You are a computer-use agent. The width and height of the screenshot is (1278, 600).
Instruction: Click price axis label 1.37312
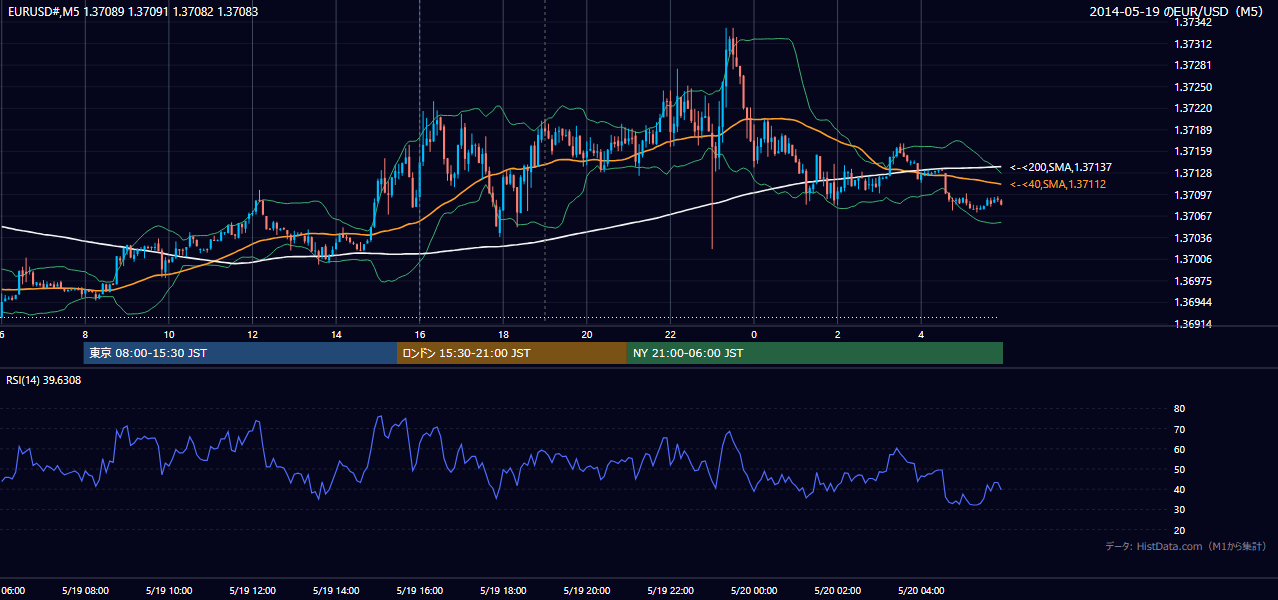coord(1193,44)
